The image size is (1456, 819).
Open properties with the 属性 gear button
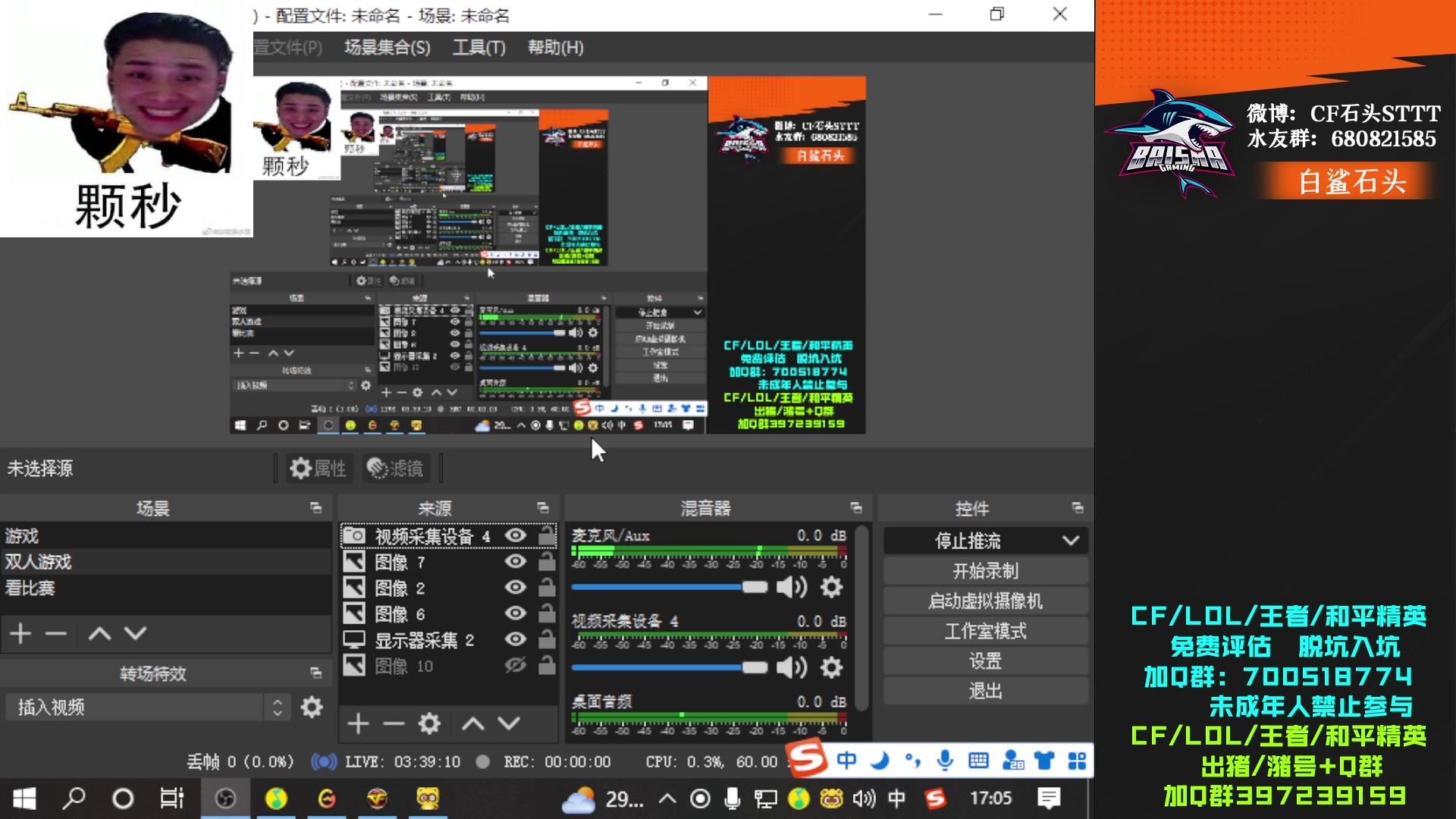point(319,468)
